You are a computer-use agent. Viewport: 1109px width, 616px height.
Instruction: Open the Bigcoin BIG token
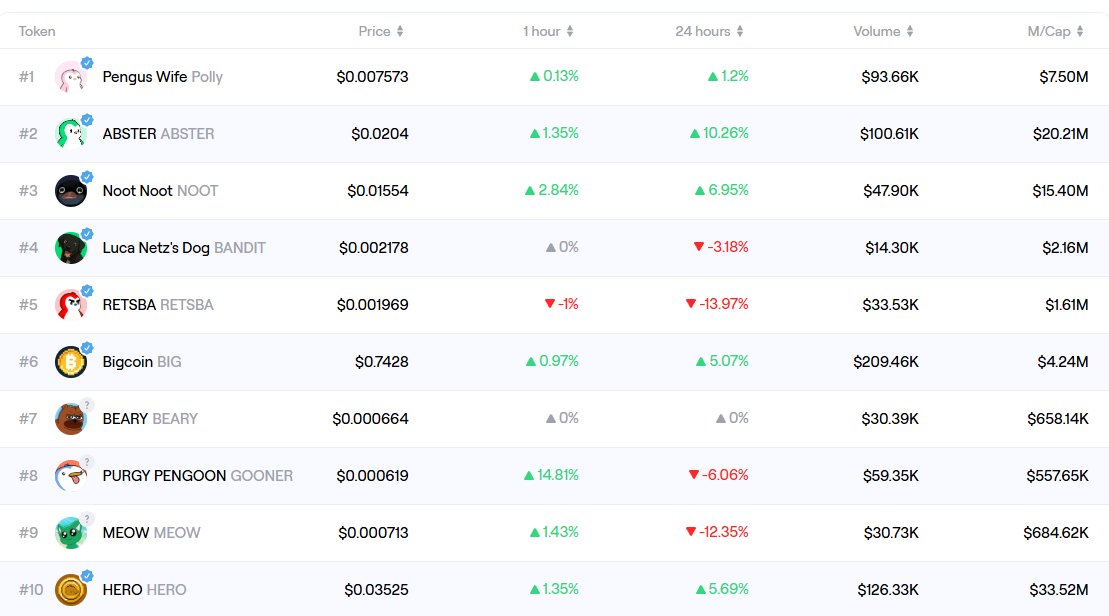click(142, 362)
